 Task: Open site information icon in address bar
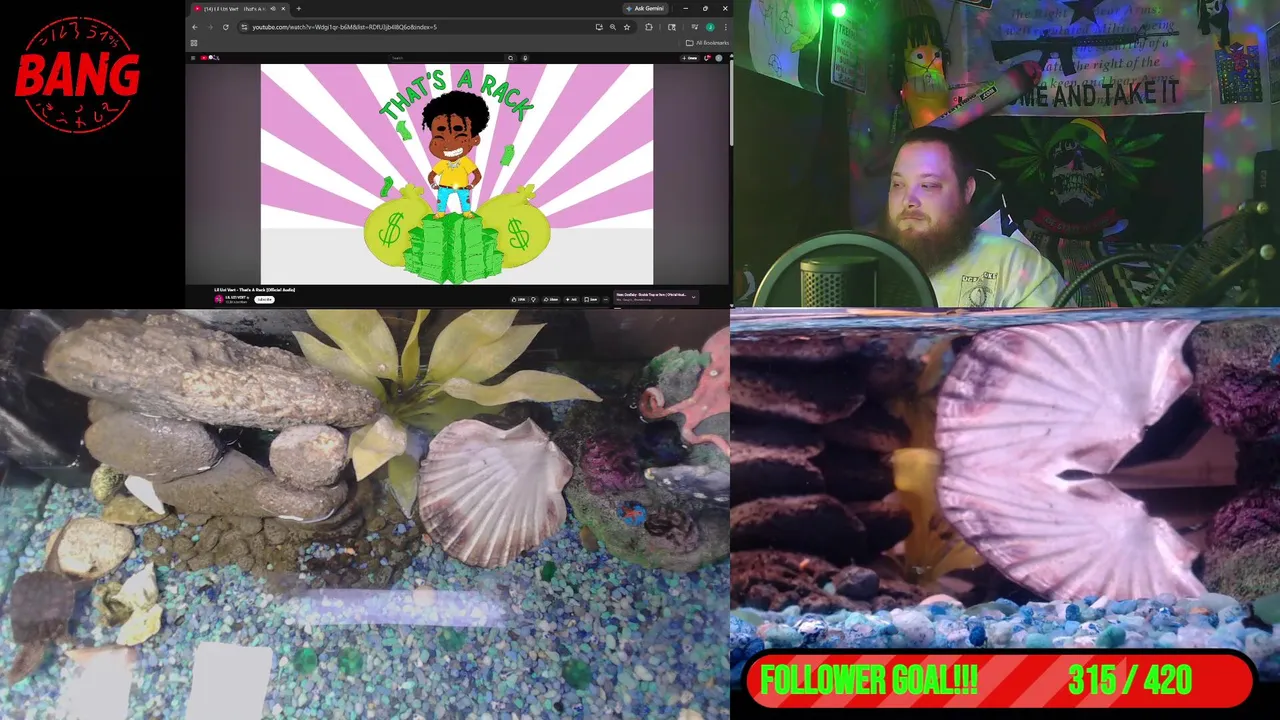244,27
